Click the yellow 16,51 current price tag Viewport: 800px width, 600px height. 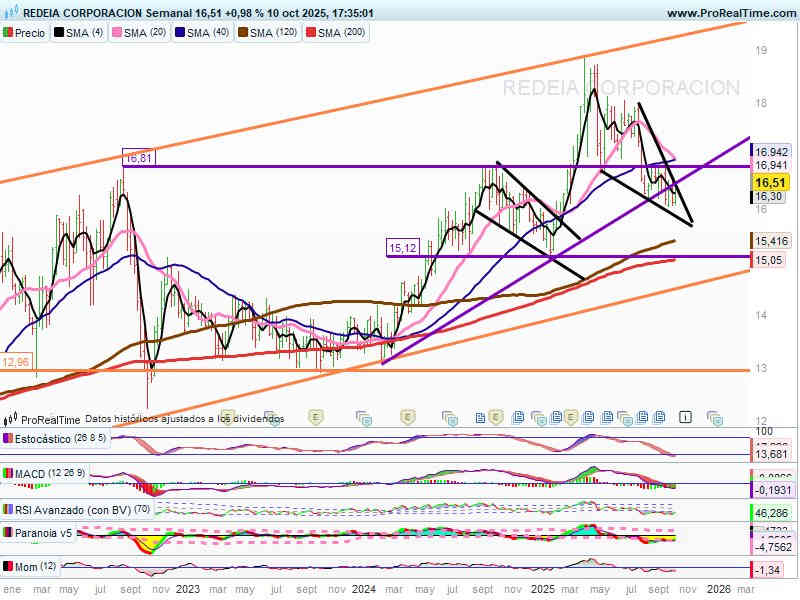click(x=769, y=183)
